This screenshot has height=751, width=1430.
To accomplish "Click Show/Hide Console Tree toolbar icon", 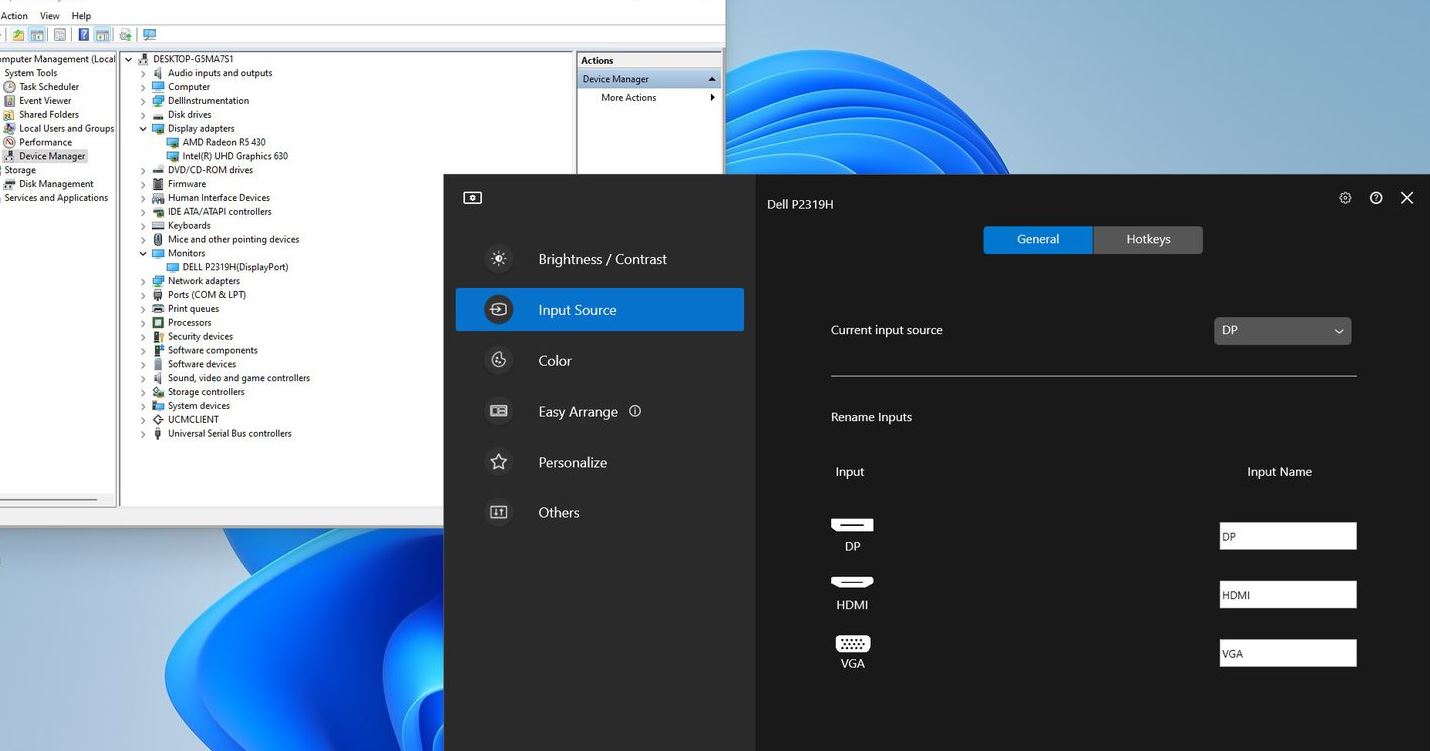I will (x=37, y=35).
